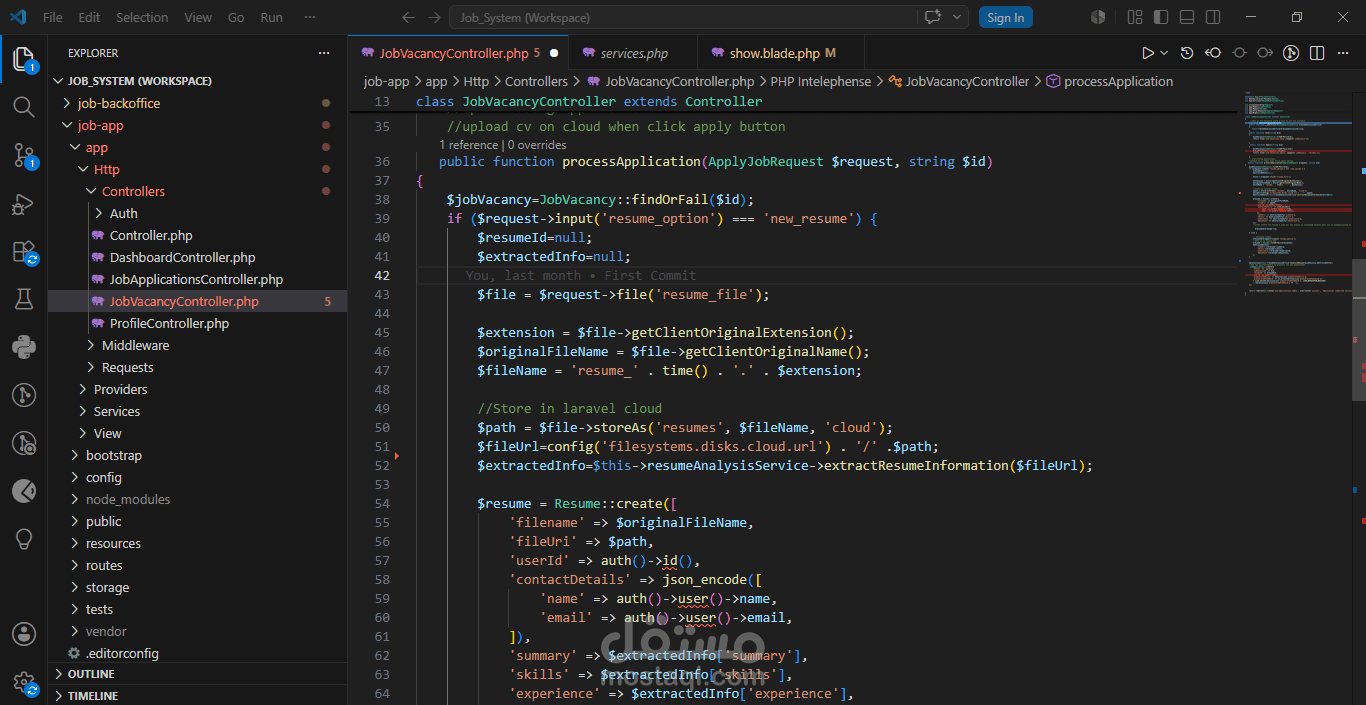This screenshot has width=1366, height=705.
Task: Open the Accounts icon in activity bar
Action: 24,634
